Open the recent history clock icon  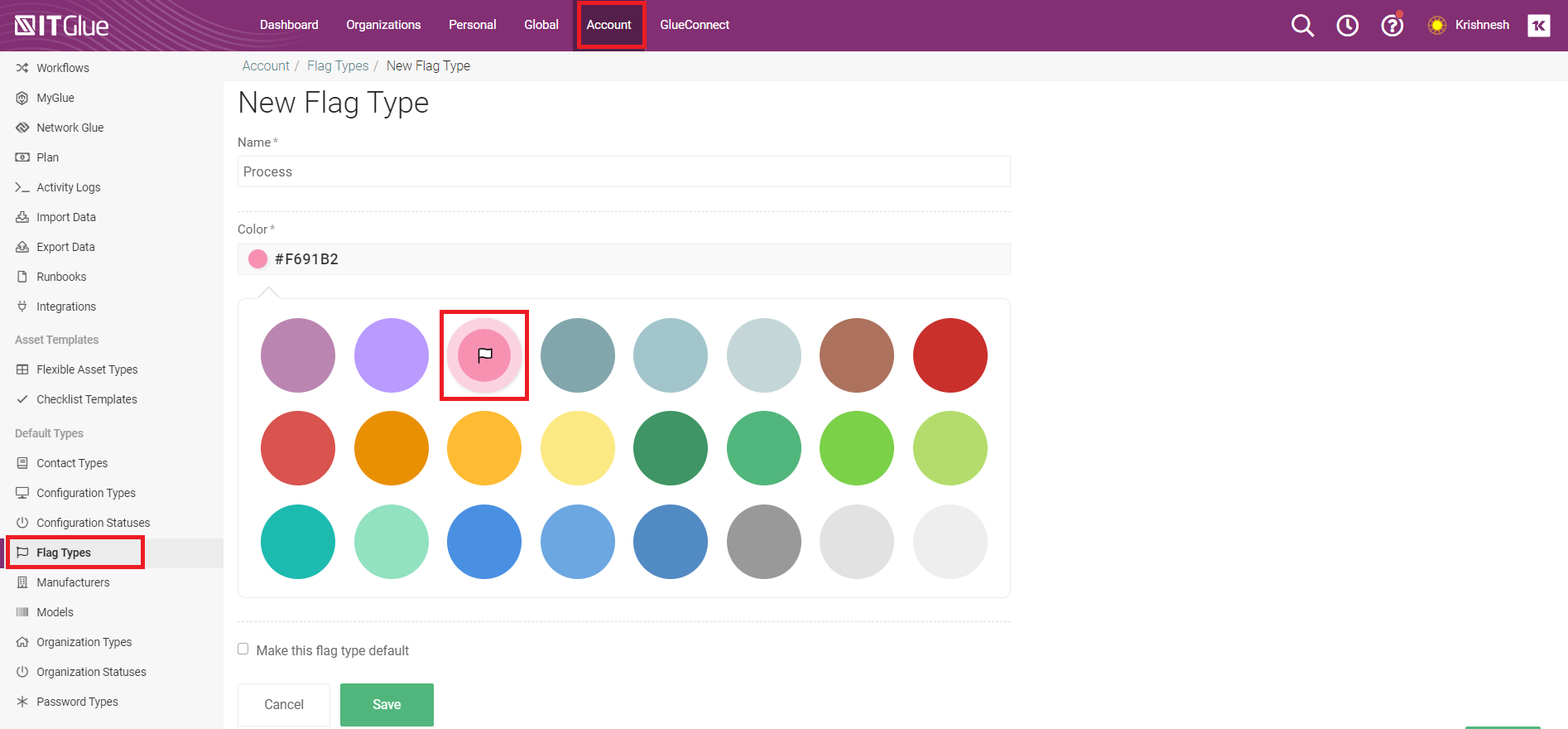pos(1347,26)
